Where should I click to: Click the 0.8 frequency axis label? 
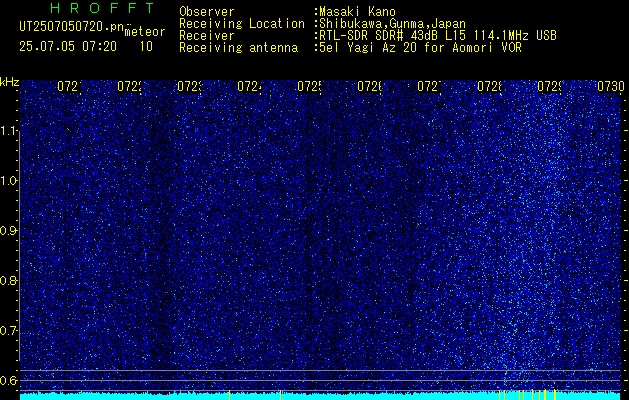9,281
